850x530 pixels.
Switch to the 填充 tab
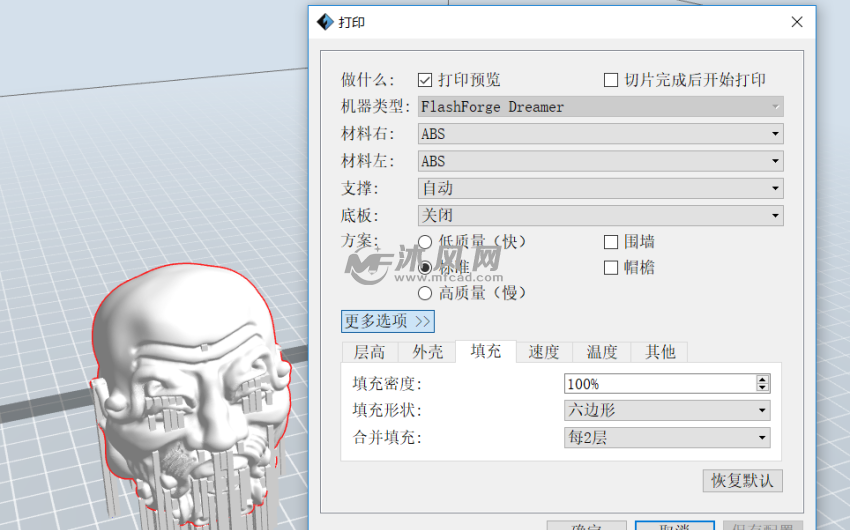tap(486, 351)
